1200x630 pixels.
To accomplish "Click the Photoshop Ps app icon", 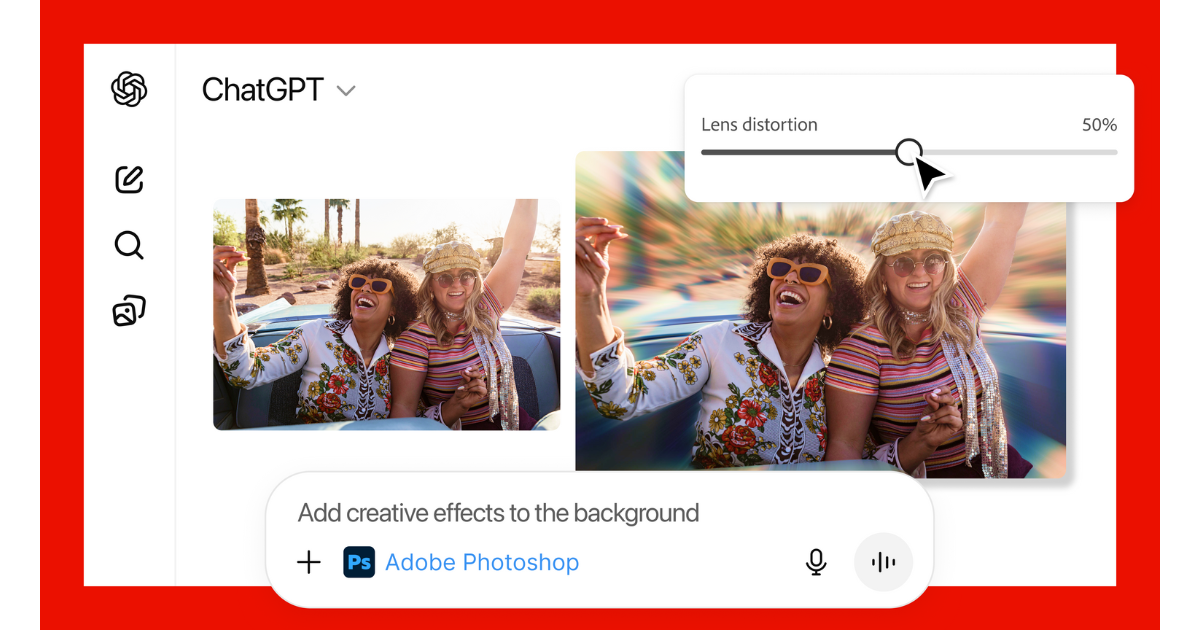I will (359, 562).
